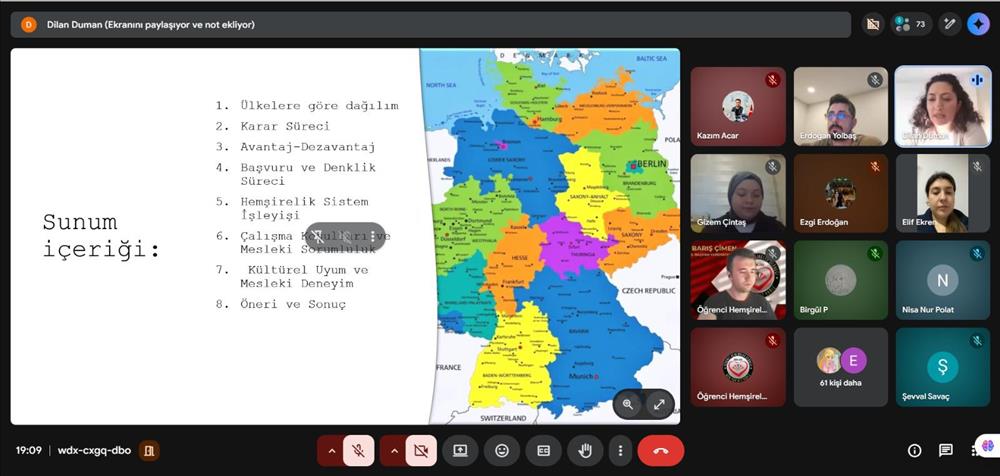Screen dimensions: 1000x476
Task: Open meeting details info icon
Action: point(914,451)
